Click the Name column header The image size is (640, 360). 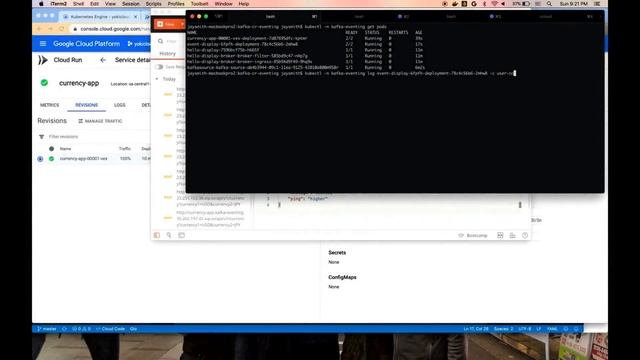pos(65,149)
